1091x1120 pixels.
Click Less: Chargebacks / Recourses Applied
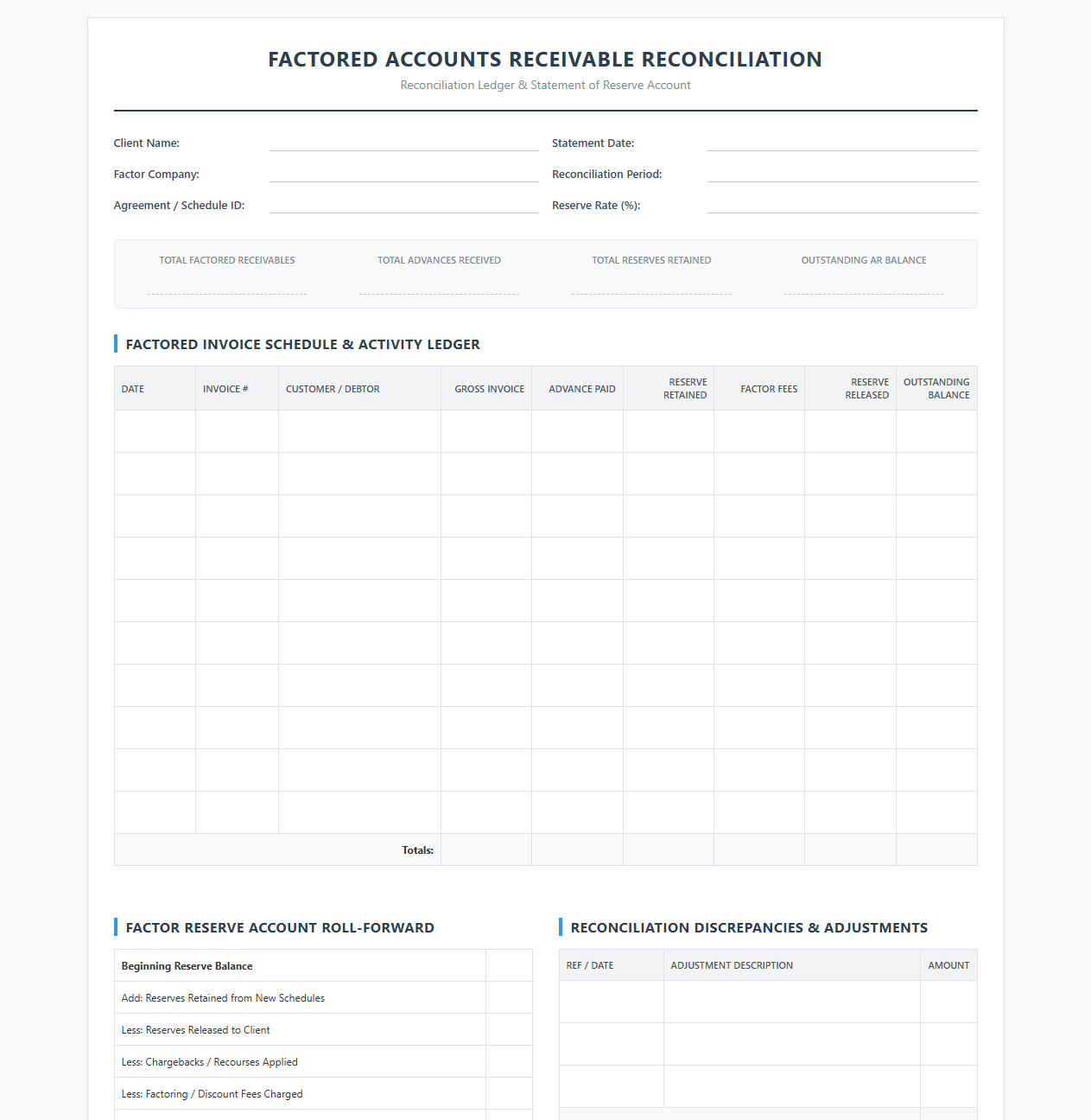tap(209, 1062)
